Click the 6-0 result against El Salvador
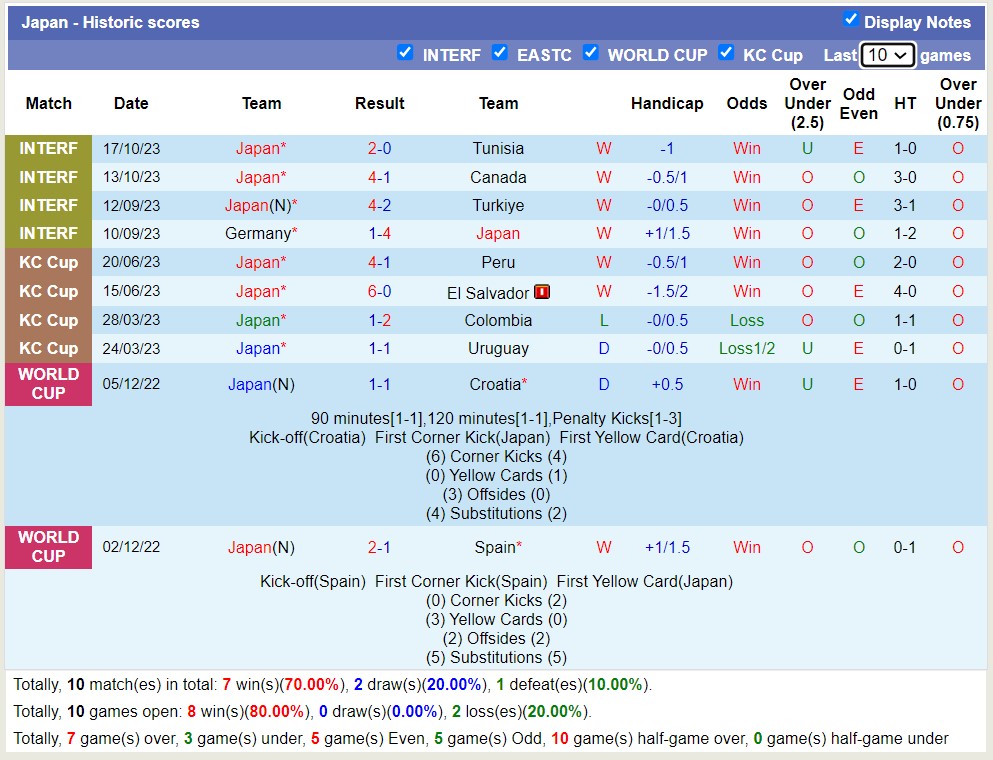This screenshot has height=760, width=993. click(x=379, y=292)
